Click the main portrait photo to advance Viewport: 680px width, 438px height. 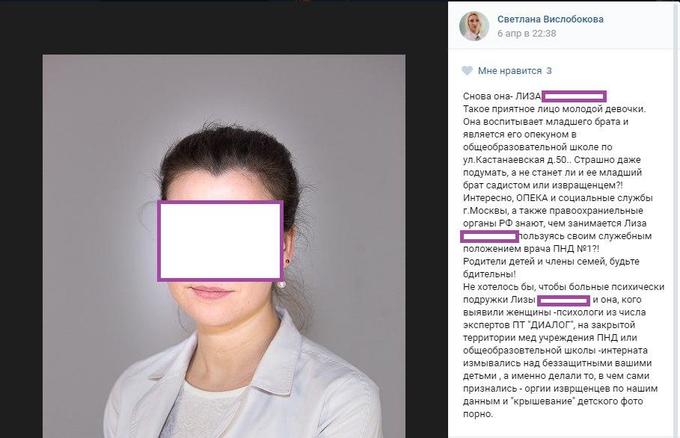click(x=224, y=246)
